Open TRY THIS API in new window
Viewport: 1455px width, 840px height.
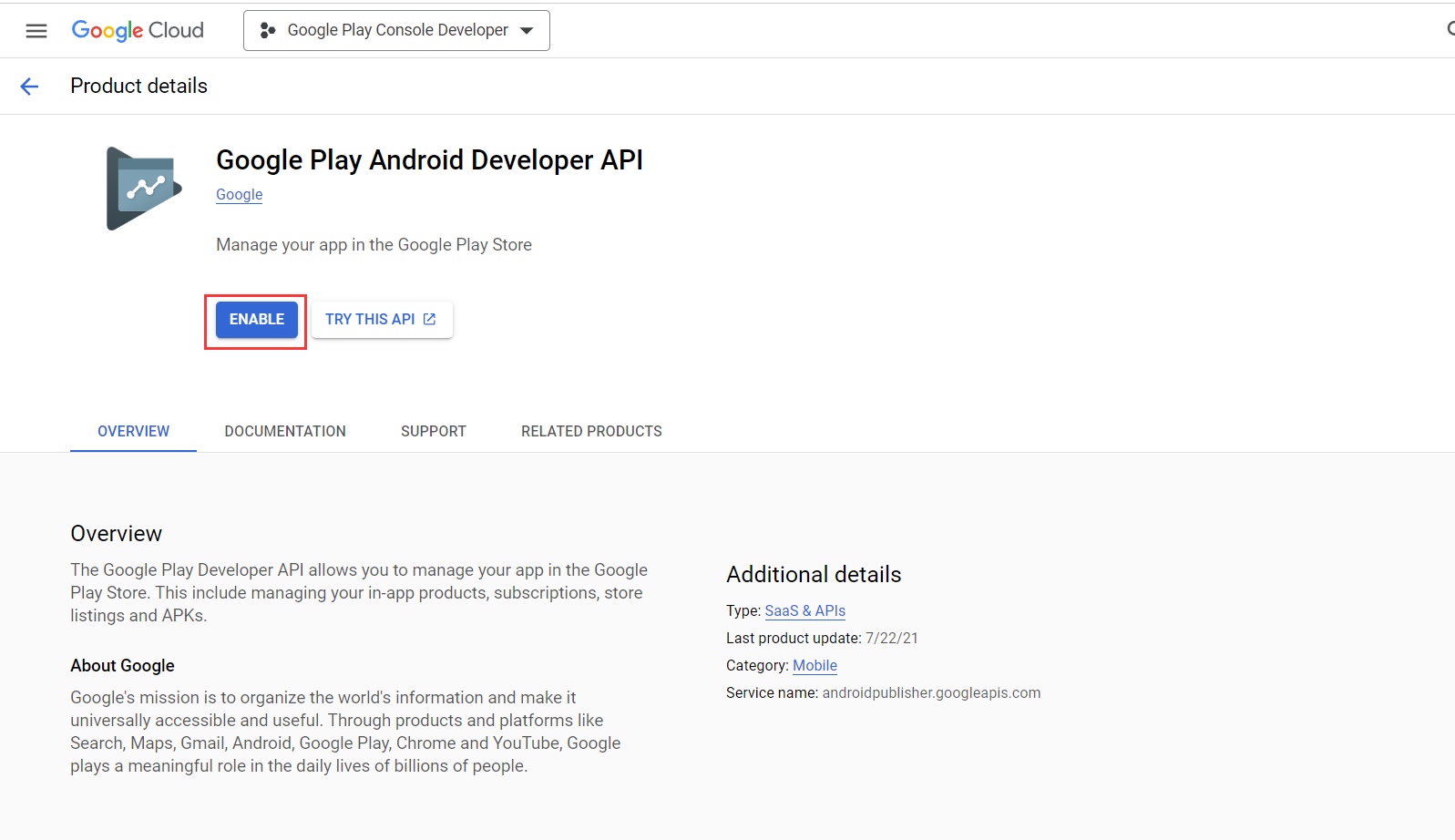(x=381, y=320)
